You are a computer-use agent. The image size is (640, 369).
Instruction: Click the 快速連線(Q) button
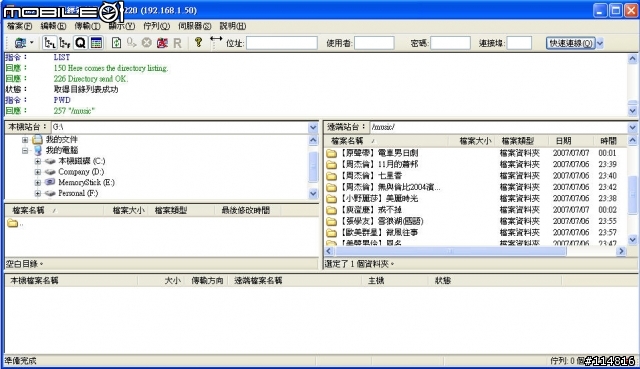coord(571,43)
